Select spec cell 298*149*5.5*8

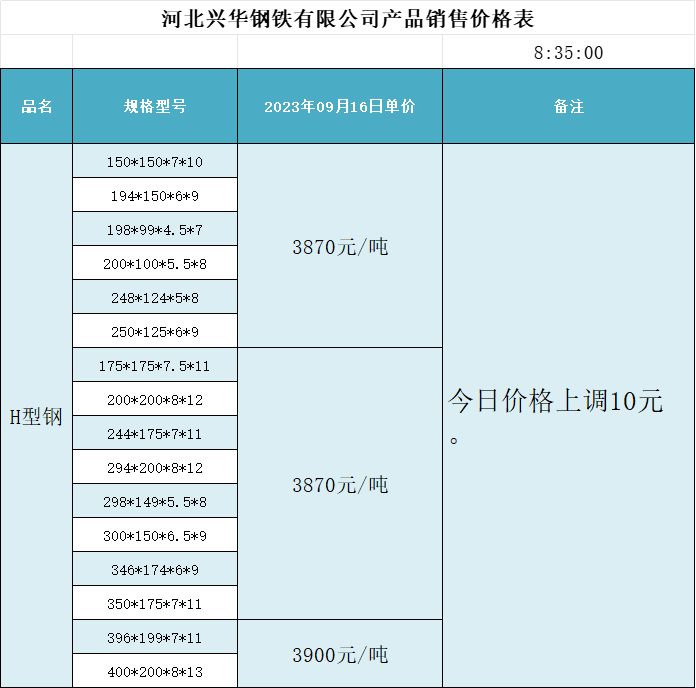[155, 501]
